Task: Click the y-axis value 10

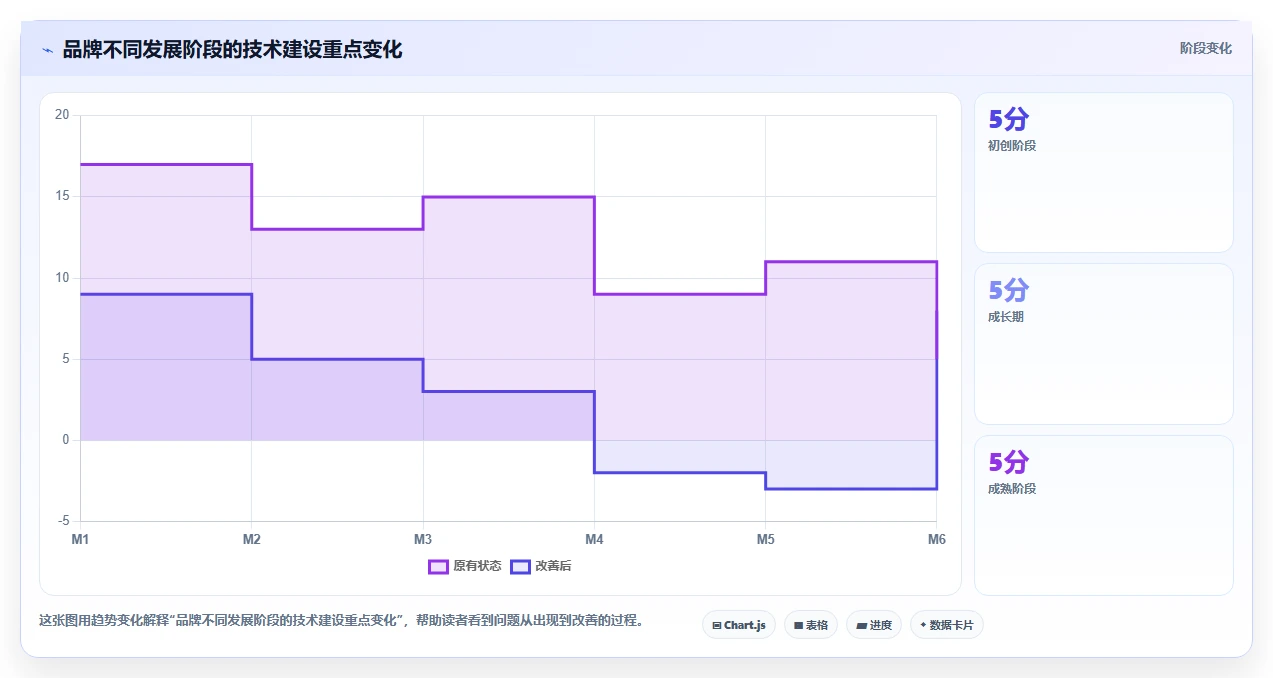Action: (62, 278)
